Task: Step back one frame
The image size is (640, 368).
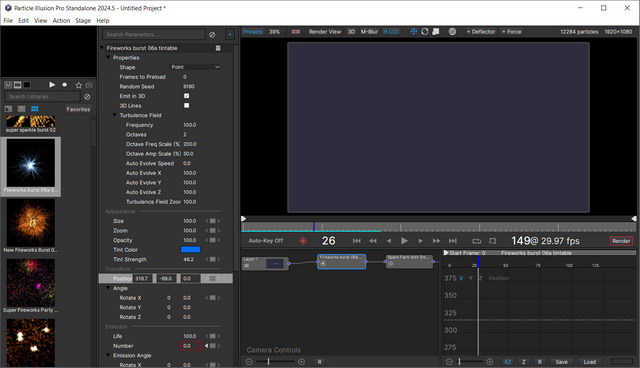Action: (x=389, y=241)
